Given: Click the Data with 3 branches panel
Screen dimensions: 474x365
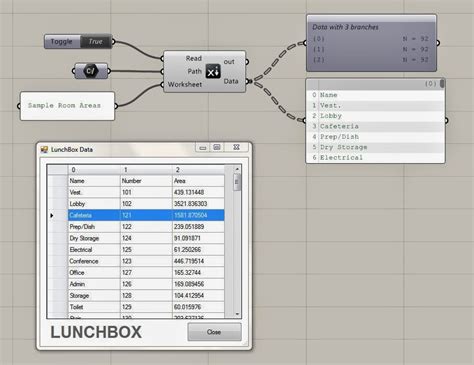Looking at the screenshot, I should click(371, 43).
